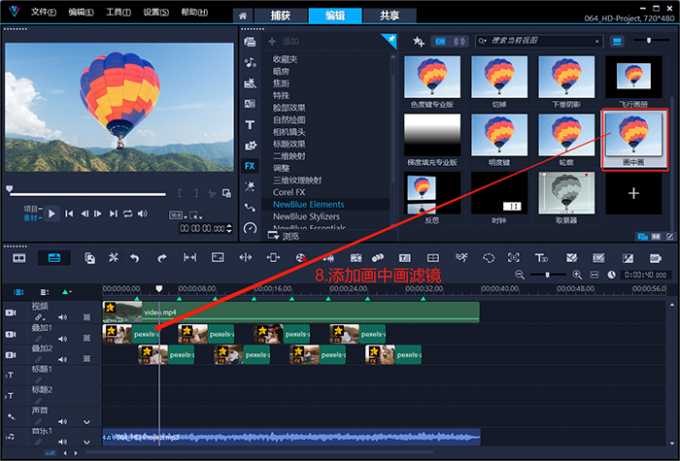
Task: Mute the 叠加2 overlay track
Action: click(x=62, y=359)
